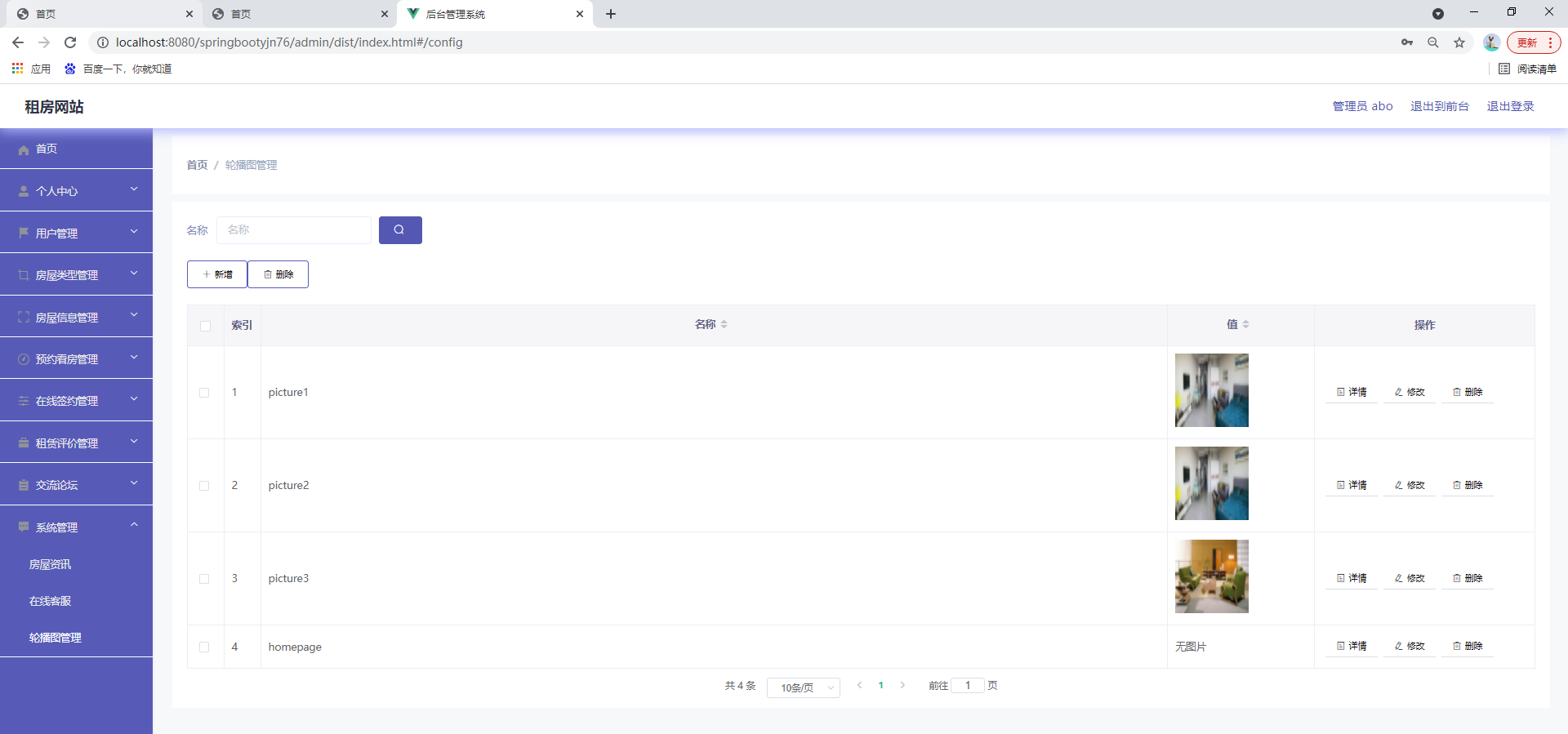Edit picture2 with 修改 button

(1410, 486)
